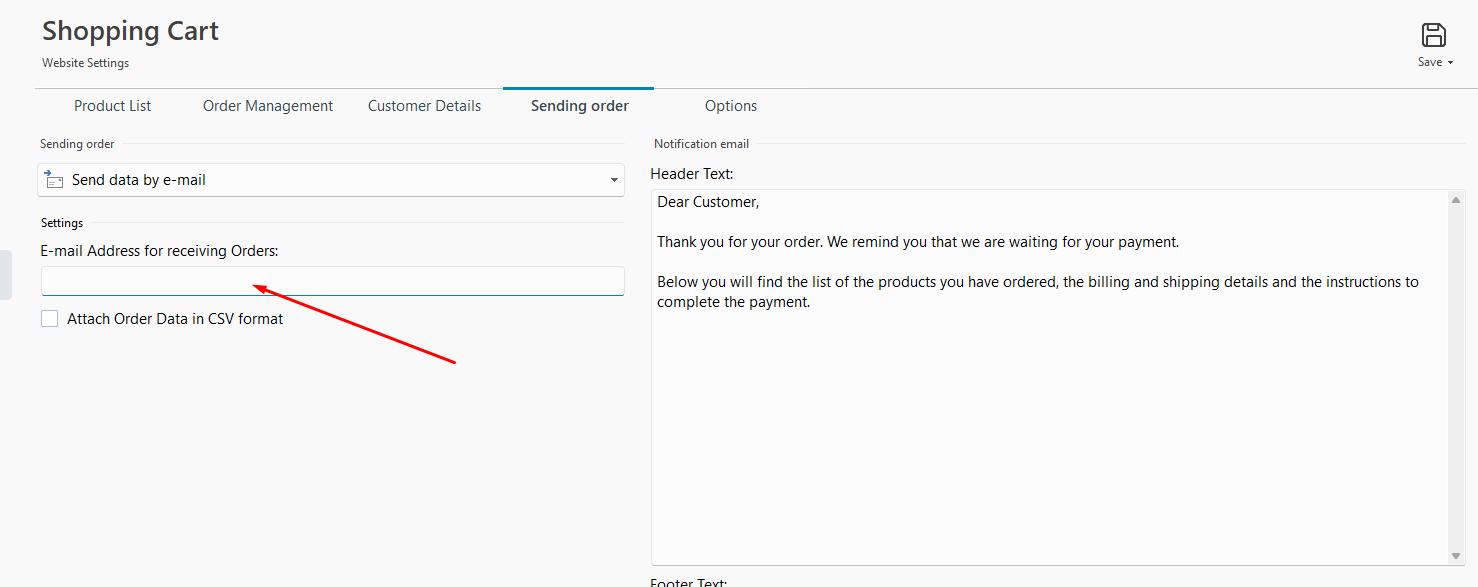Screen dimensions: 1478x587
Task: Click the Header Text scrollbar up arrow
Action: [1457, 201]
